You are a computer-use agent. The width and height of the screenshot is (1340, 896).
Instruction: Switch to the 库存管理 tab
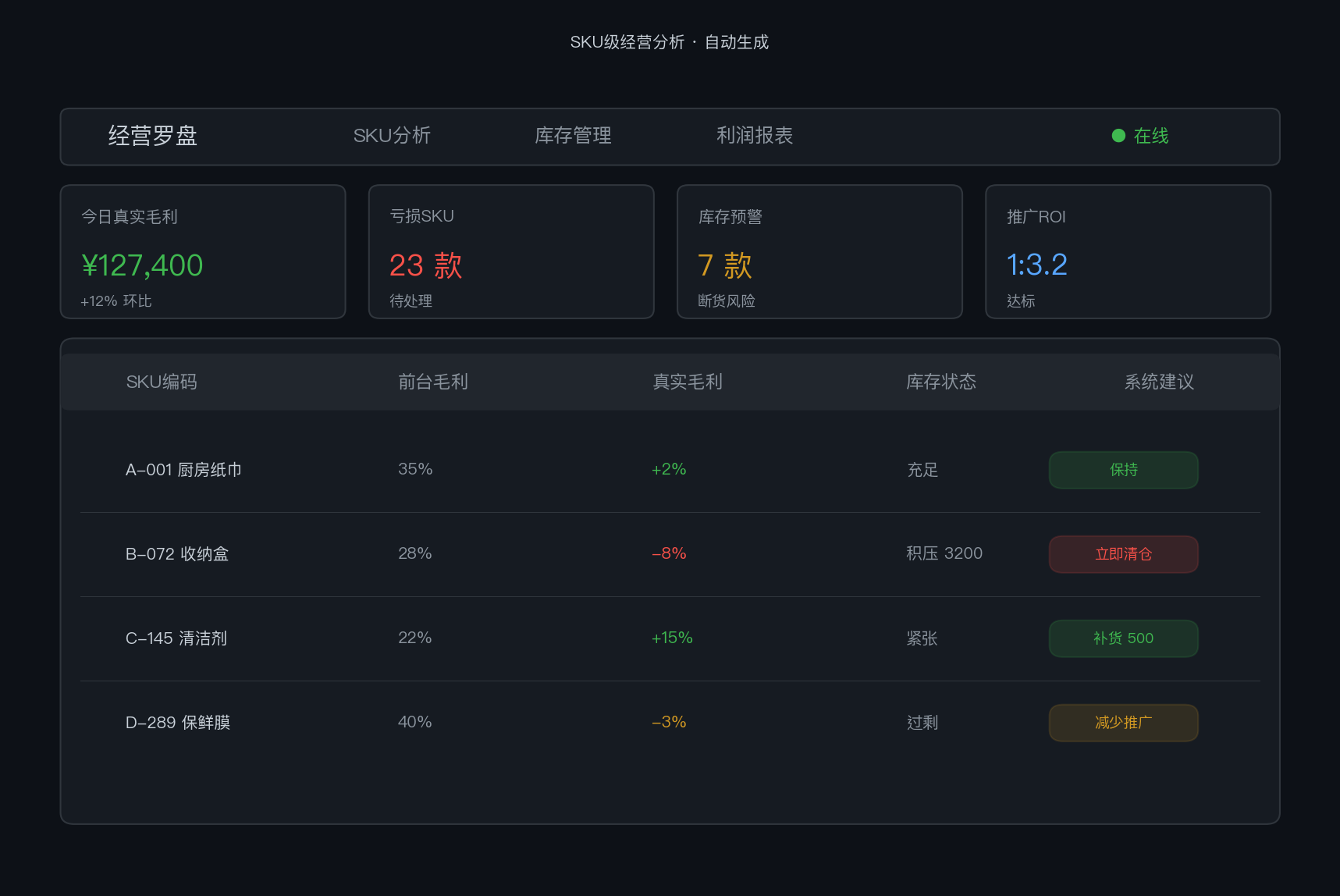(573, 136)
